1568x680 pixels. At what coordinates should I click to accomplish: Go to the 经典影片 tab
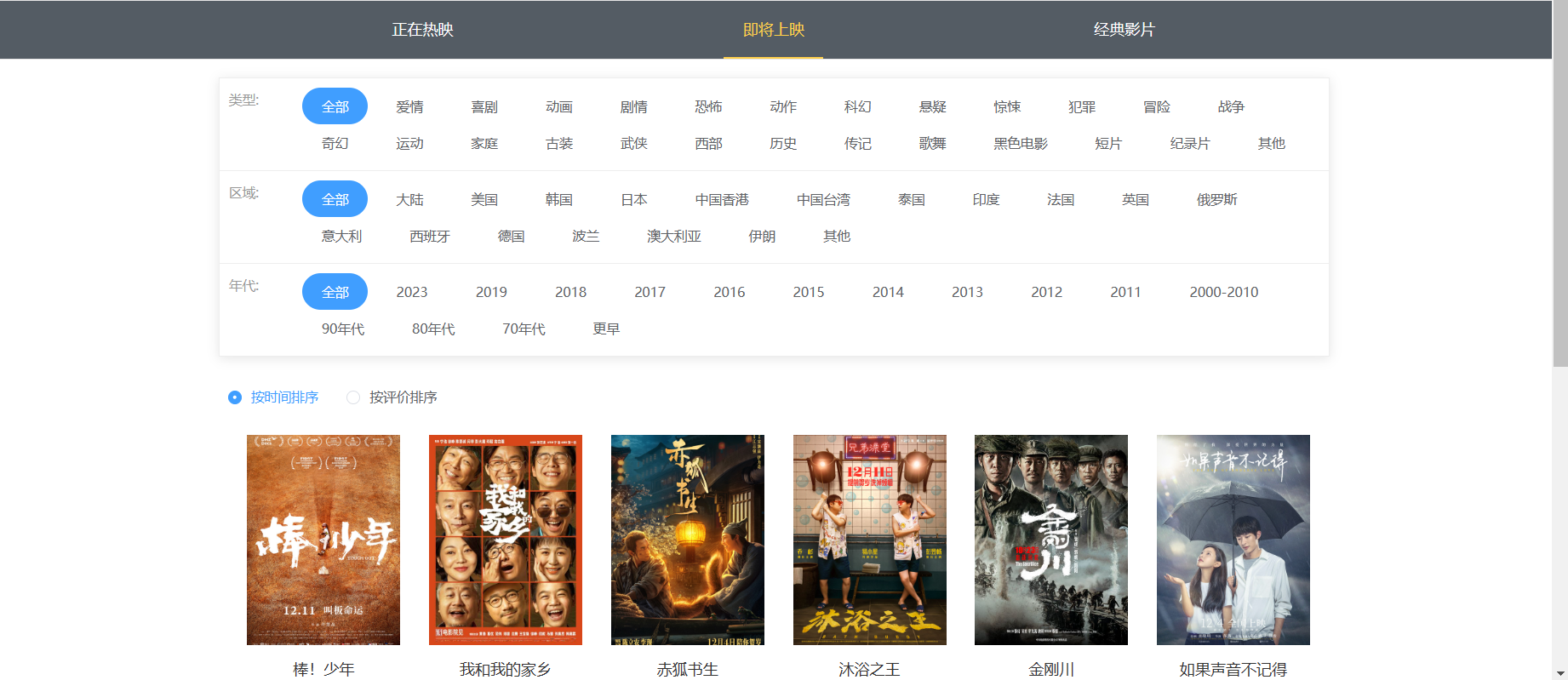tap(1124, 30)
